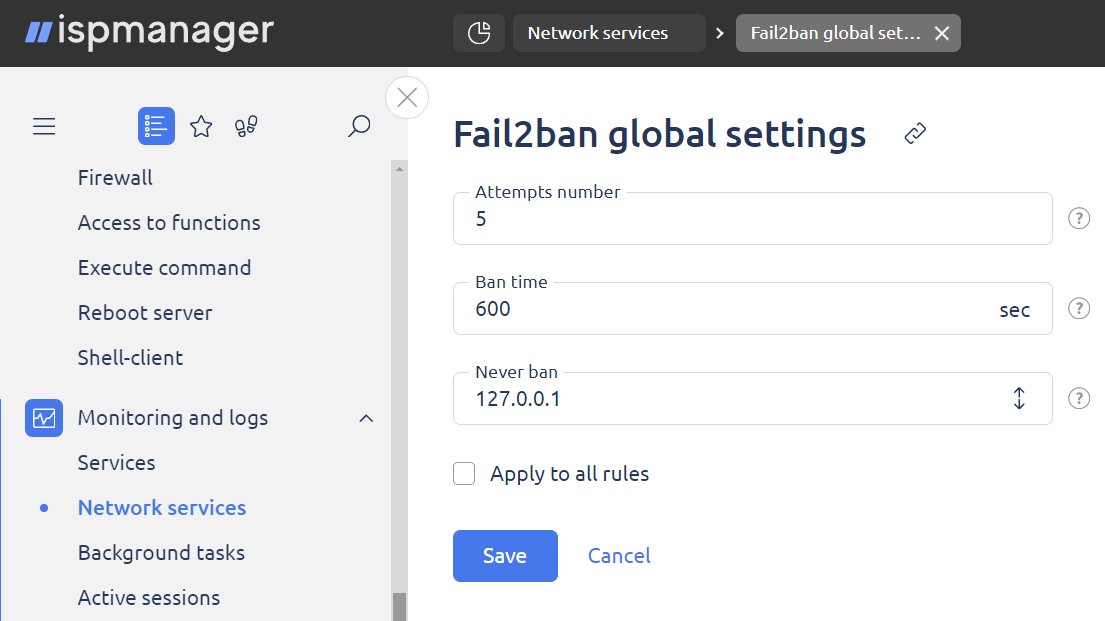
Task: Click the ispmanager logo
Action: click(x=149, y=32)
